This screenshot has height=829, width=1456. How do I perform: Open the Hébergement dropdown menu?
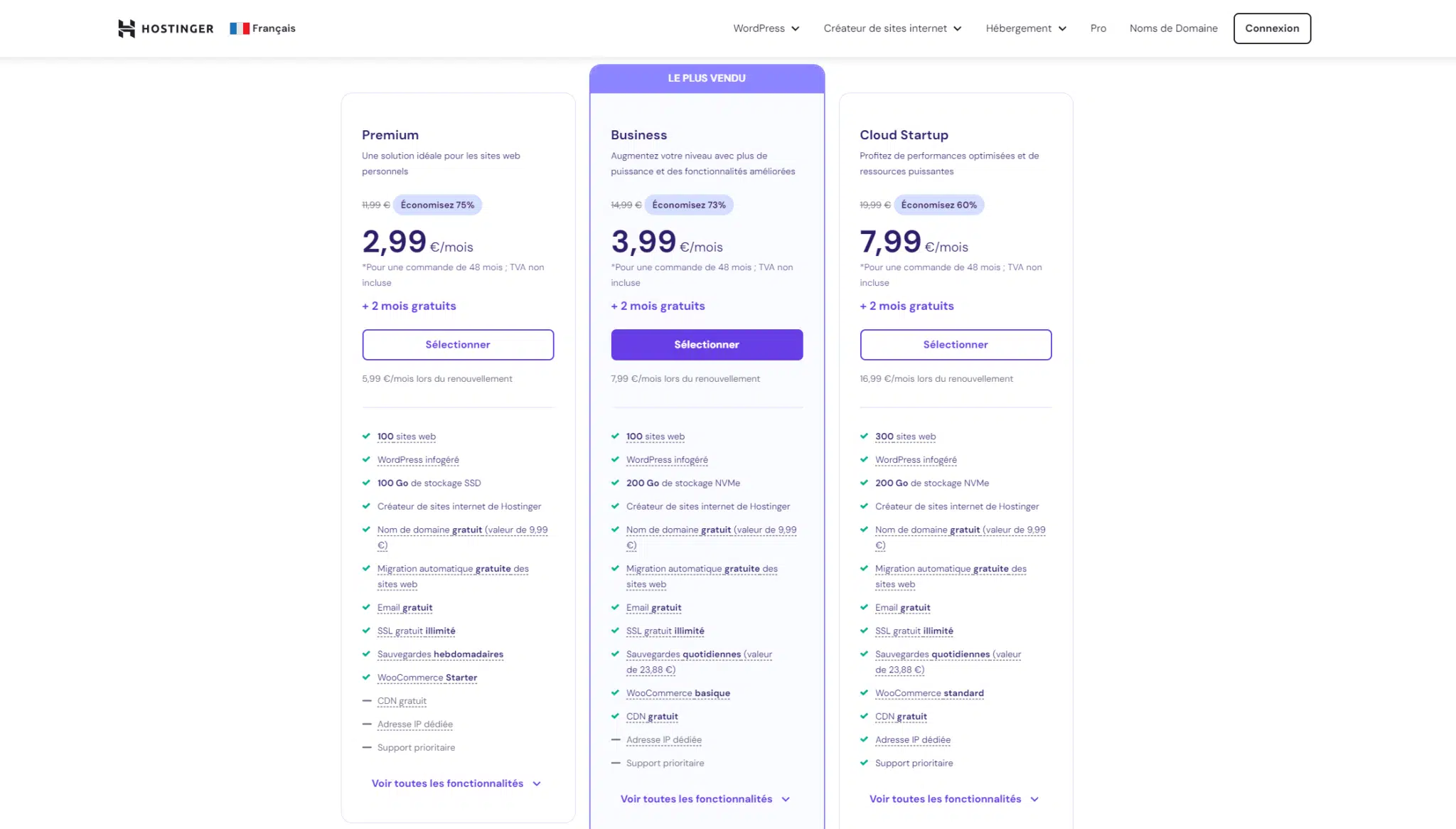point(1026,28)
